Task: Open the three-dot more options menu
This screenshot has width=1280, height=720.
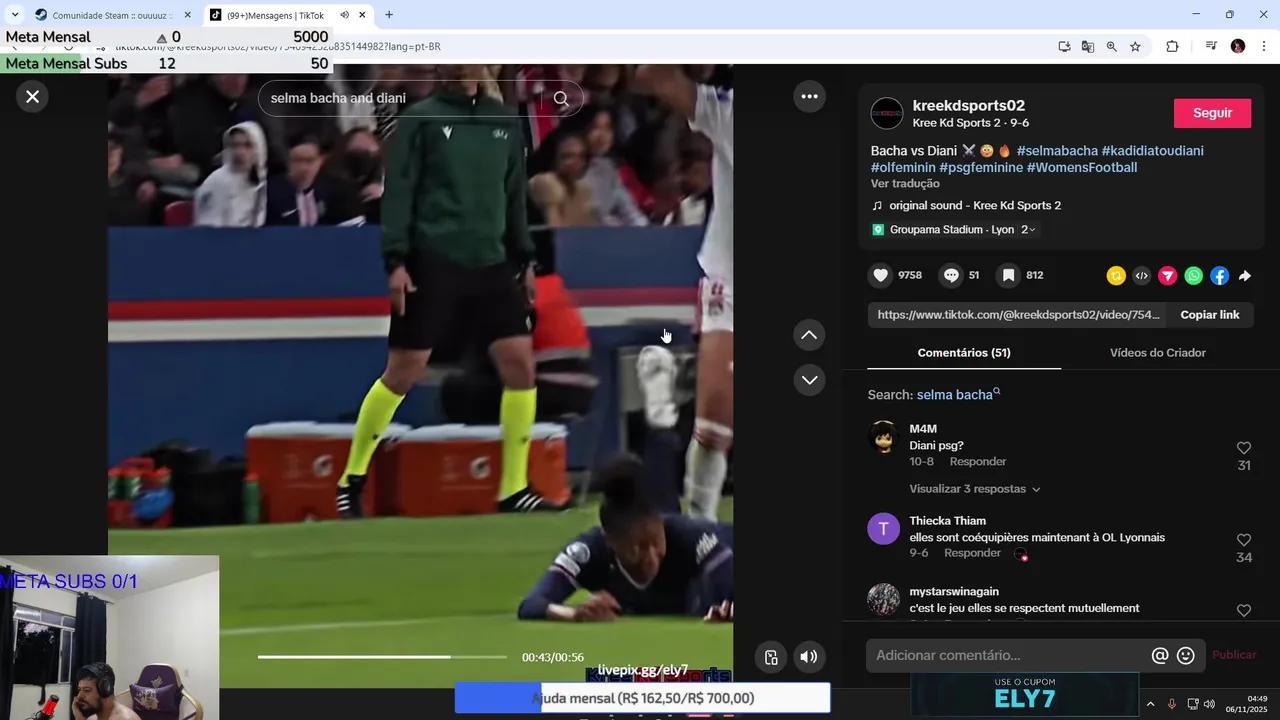Action: pos(809,96)
